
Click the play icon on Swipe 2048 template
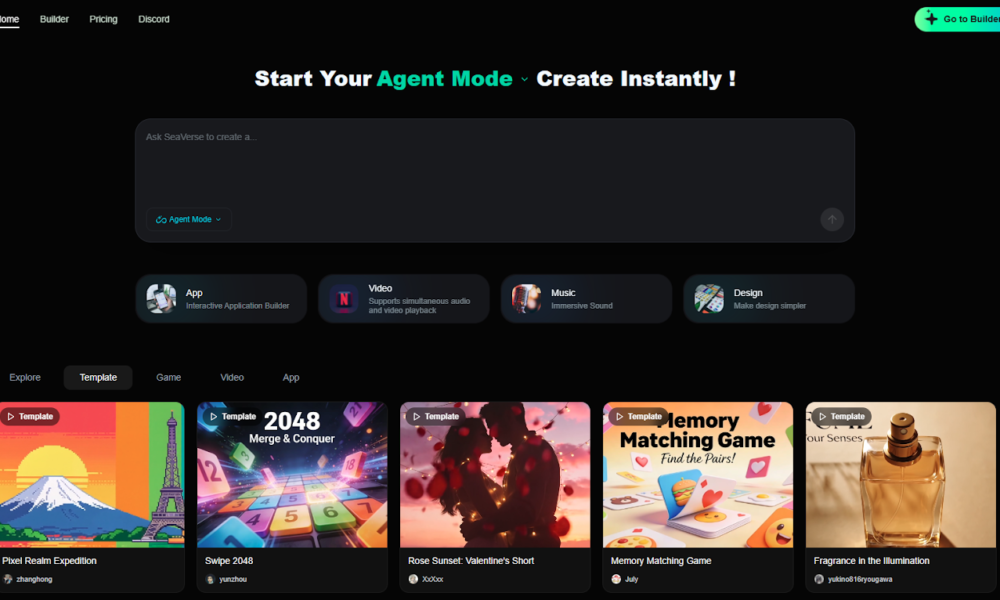[214, 416]
